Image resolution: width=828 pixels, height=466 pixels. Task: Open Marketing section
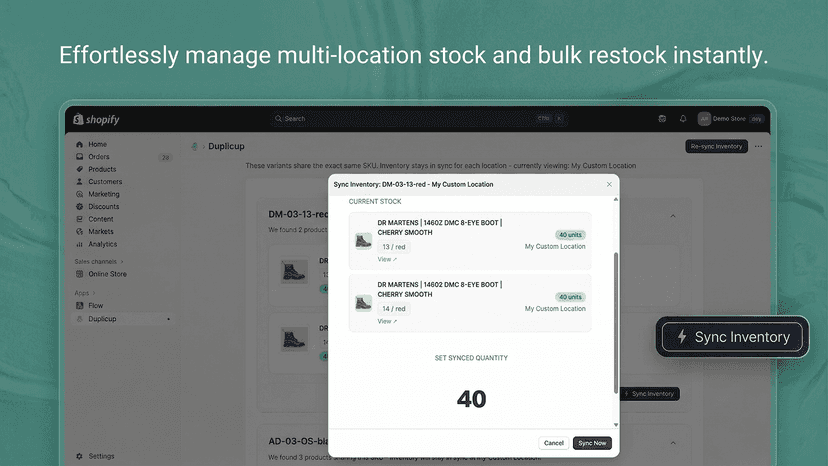click(x=104, y=194)
